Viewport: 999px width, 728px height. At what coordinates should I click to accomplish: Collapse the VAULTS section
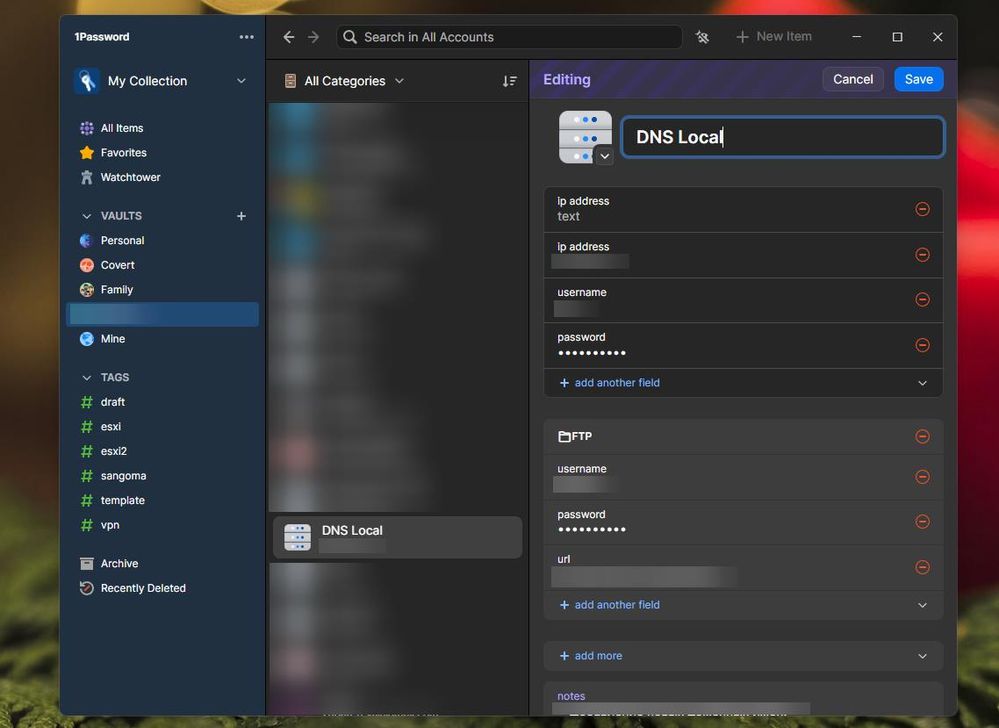tap(87, 216)
